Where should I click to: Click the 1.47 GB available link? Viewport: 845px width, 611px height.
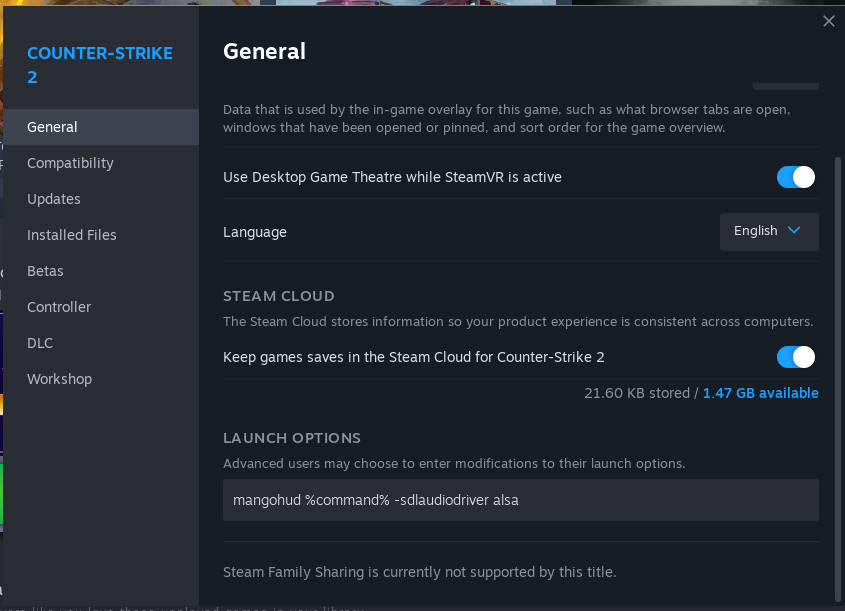pyautogui.click(x=760, y=393)
